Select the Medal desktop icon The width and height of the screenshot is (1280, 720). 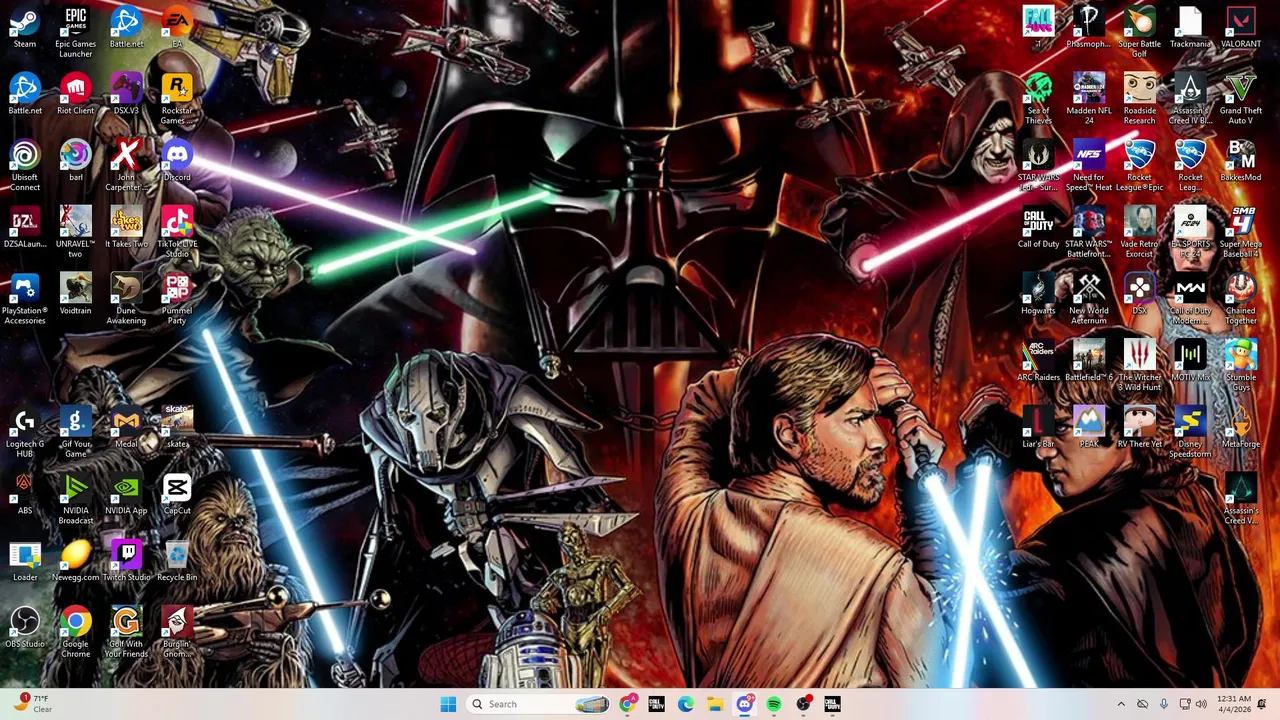click(126, 428)
